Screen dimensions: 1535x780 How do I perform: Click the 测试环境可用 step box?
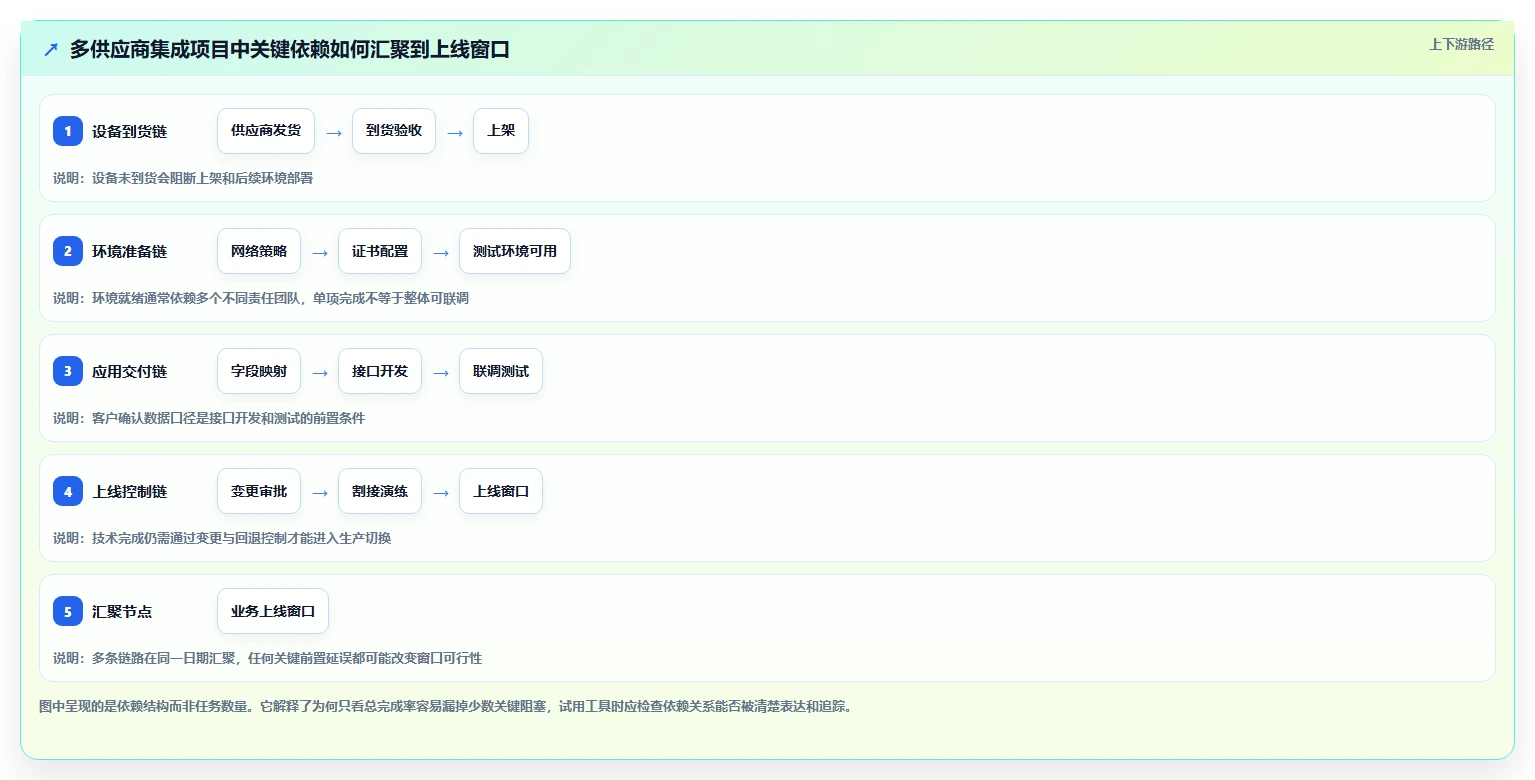(515, 251)
